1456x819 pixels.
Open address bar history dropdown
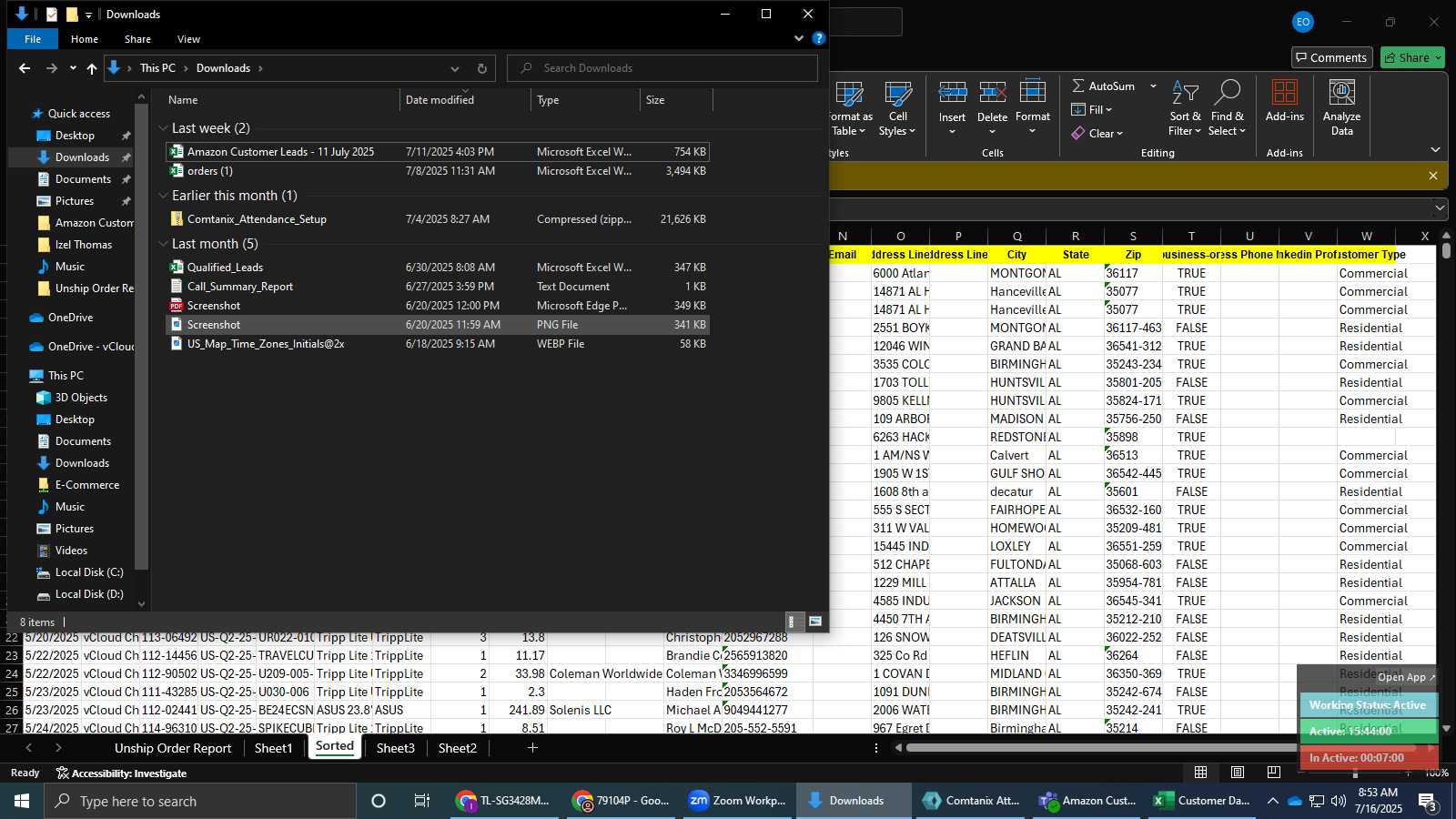(455, 68)
